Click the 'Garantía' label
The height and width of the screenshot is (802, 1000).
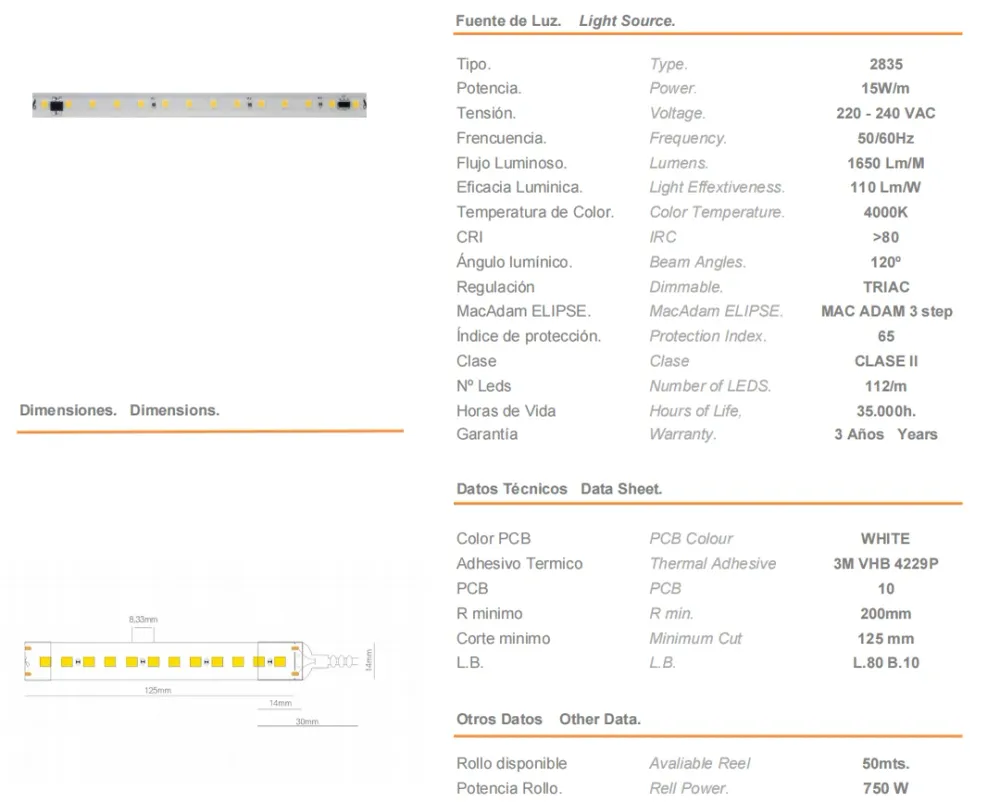[x=487, y=435]
